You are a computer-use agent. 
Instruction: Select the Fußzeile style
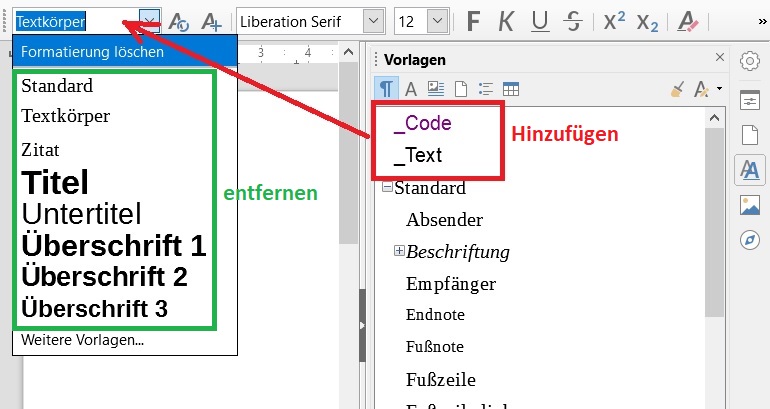[x=440, y=380]
